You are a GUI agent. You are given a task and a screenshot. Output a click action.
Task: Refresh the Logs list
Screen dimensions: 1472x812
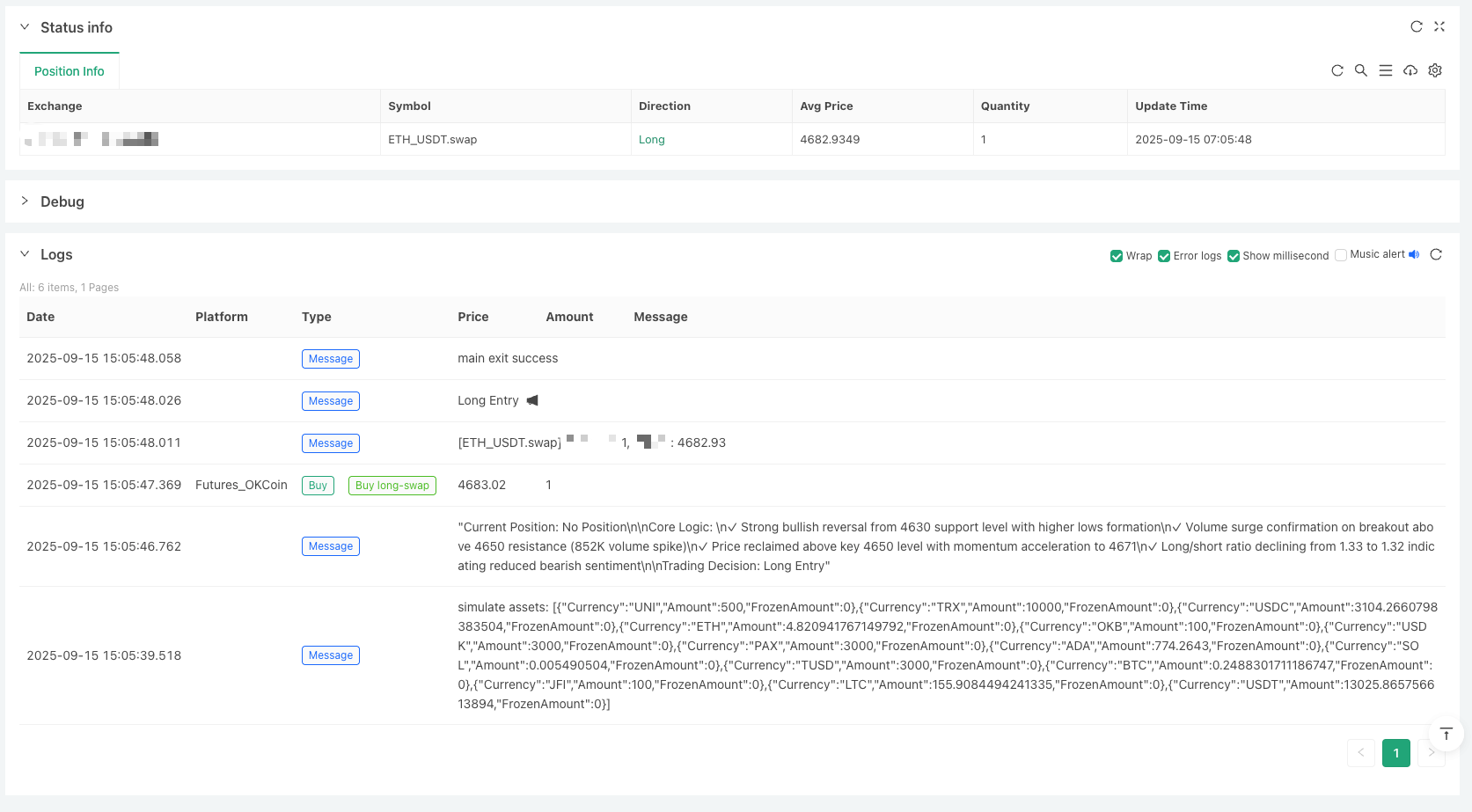[1437, 254]
